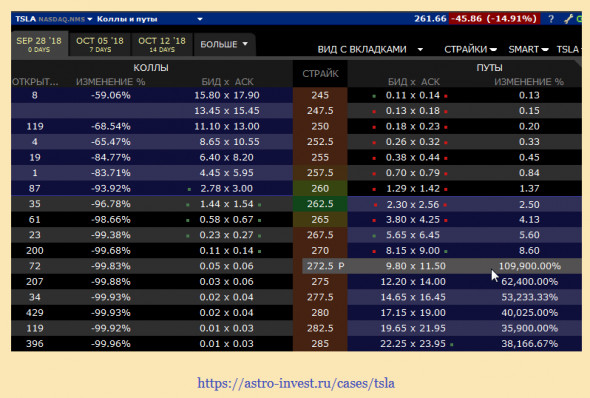Select strike 282.5
The height and width of the screenshot is (398, 590).
point(320,328)
